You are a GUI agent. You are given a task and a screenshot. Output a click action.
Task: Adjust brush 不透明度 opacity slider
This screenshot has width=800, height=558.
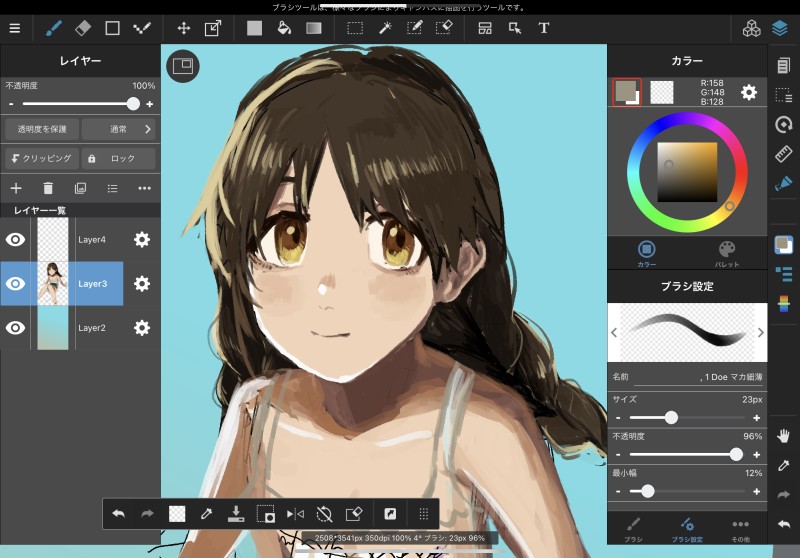point(687,454)
